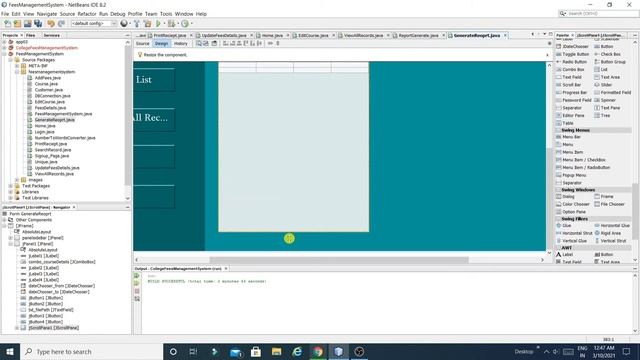The width and height of the screenshot is (640, 360).
Task: Open the File menu
Action: pyautogui.click(x=5, y=14)
